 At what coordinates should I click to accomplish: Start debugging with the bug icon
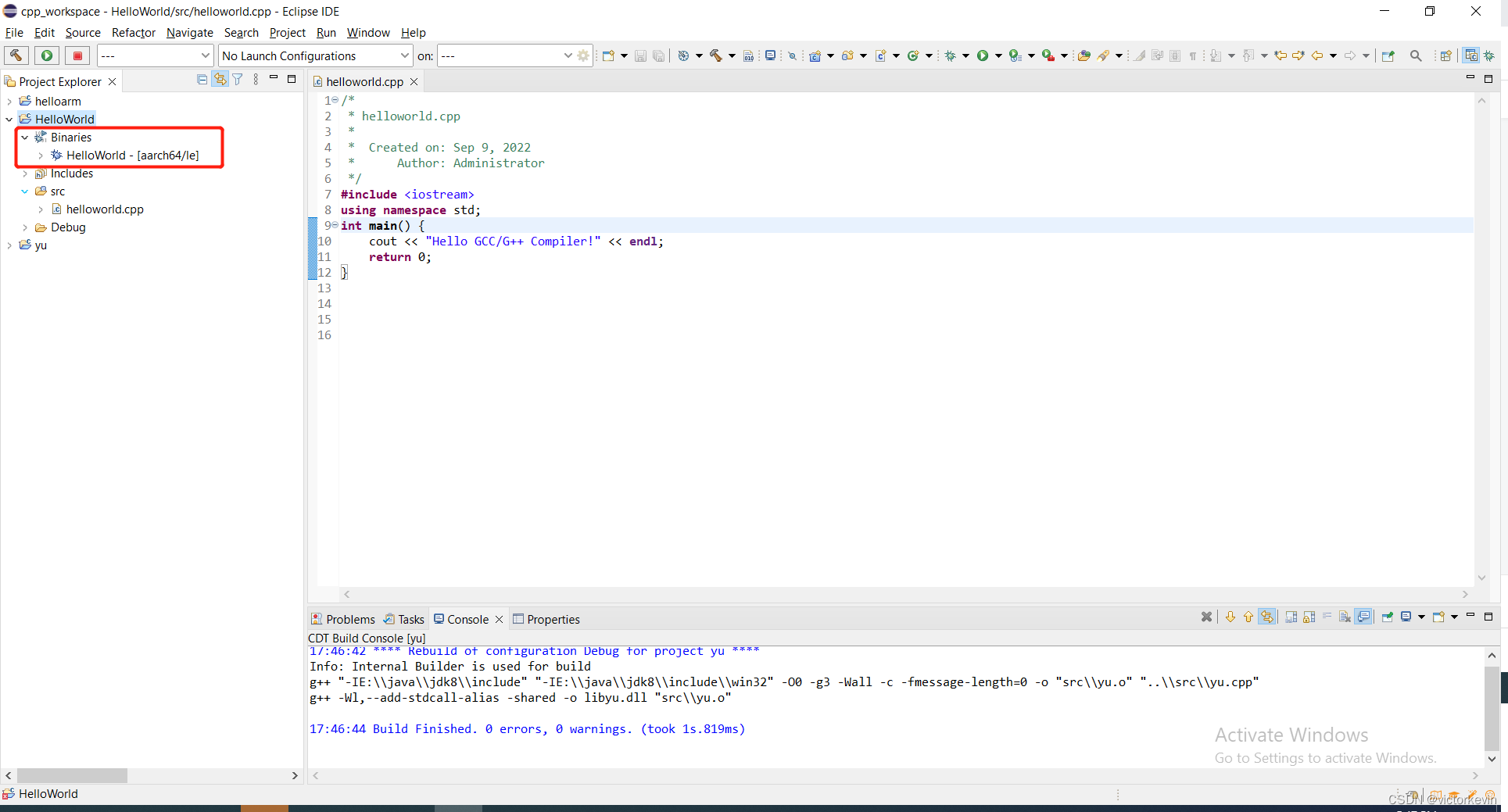[949, 55]
